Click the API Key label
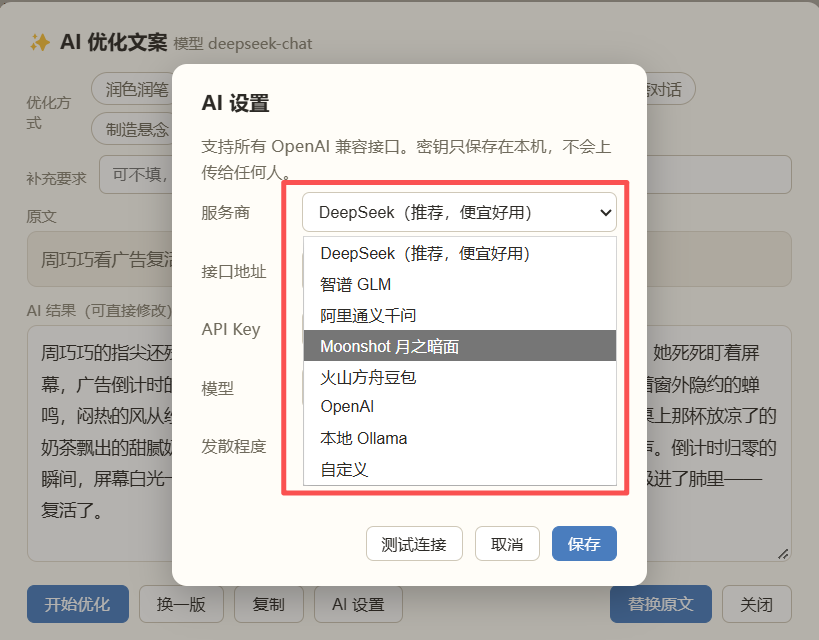Screen dimensions: 819x640 coord(231,330)
